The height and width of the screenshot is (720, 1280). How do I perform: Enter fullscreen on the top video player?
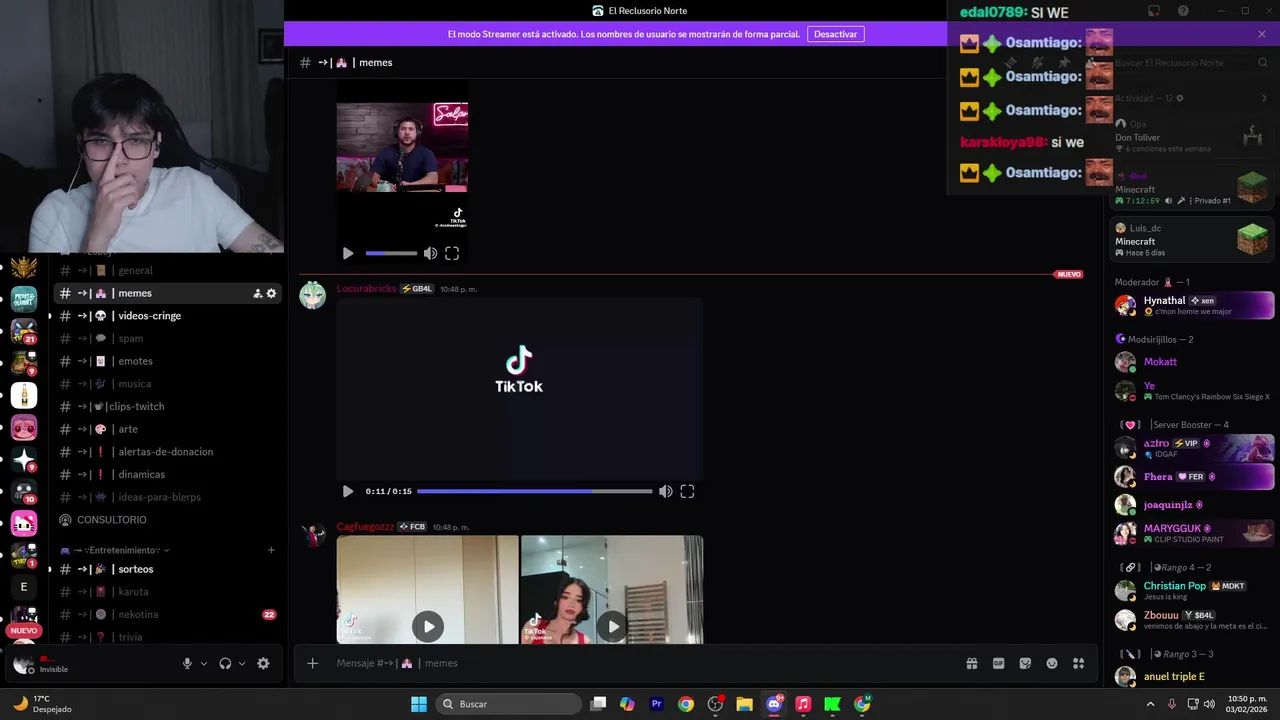[x=452, y=253]
